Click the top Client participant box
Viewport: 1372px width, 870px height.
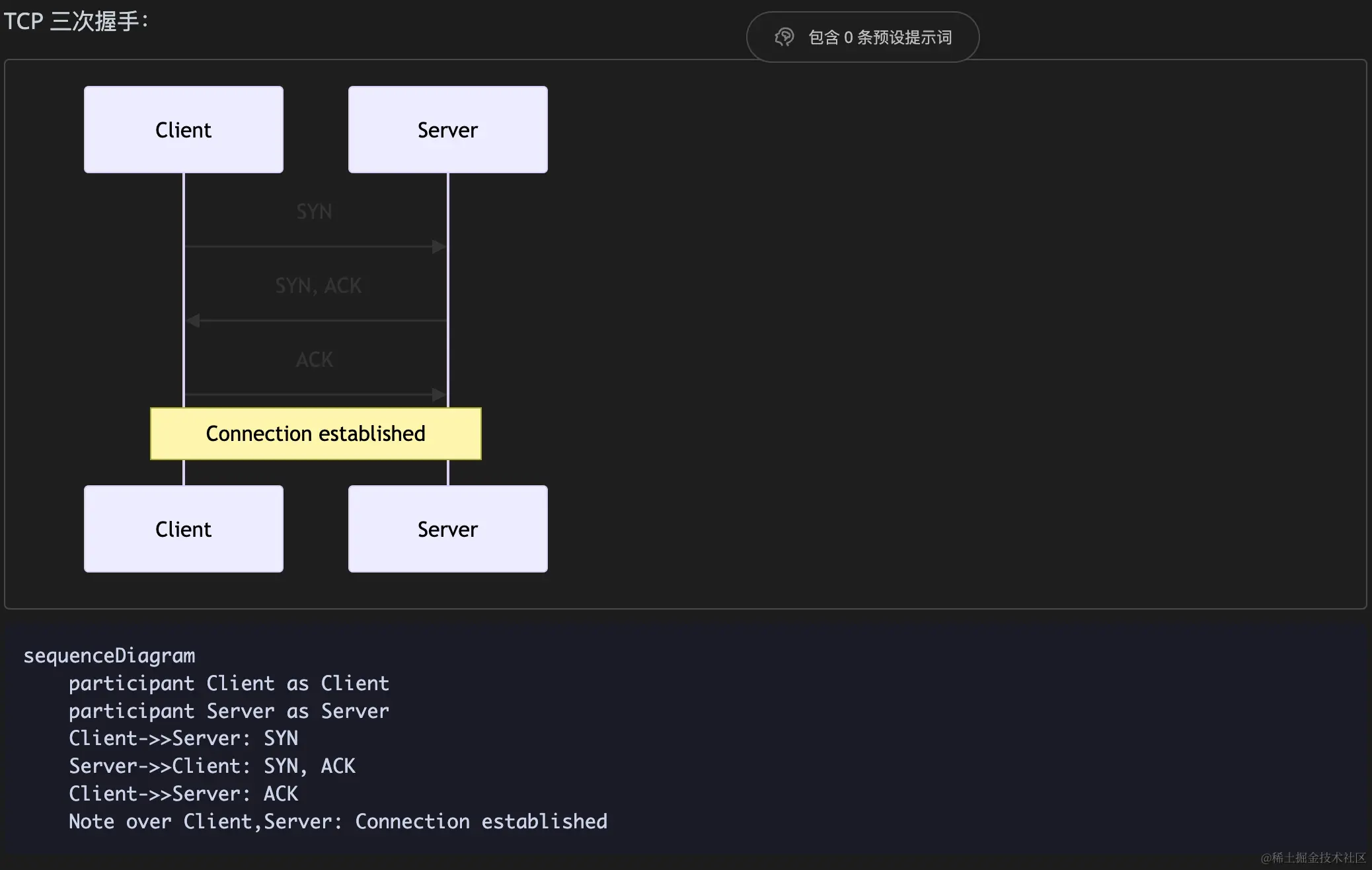click(x=184, y=130)
